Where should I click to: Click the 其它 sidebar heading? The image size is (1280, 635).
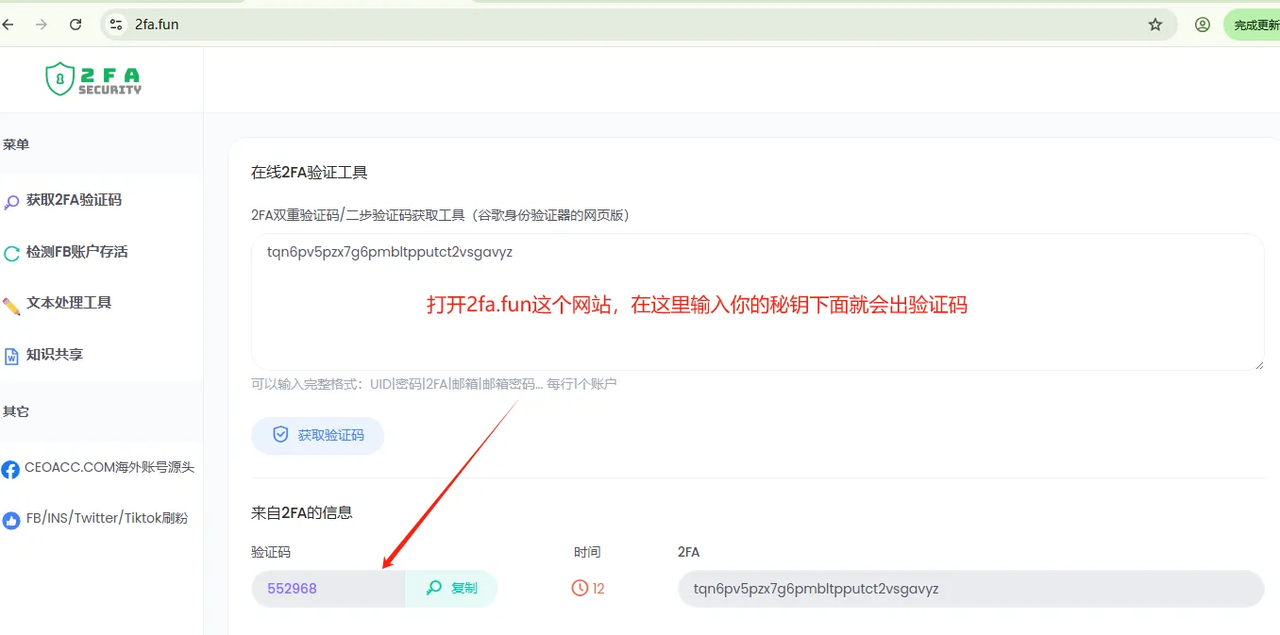(x=16, y=412)
